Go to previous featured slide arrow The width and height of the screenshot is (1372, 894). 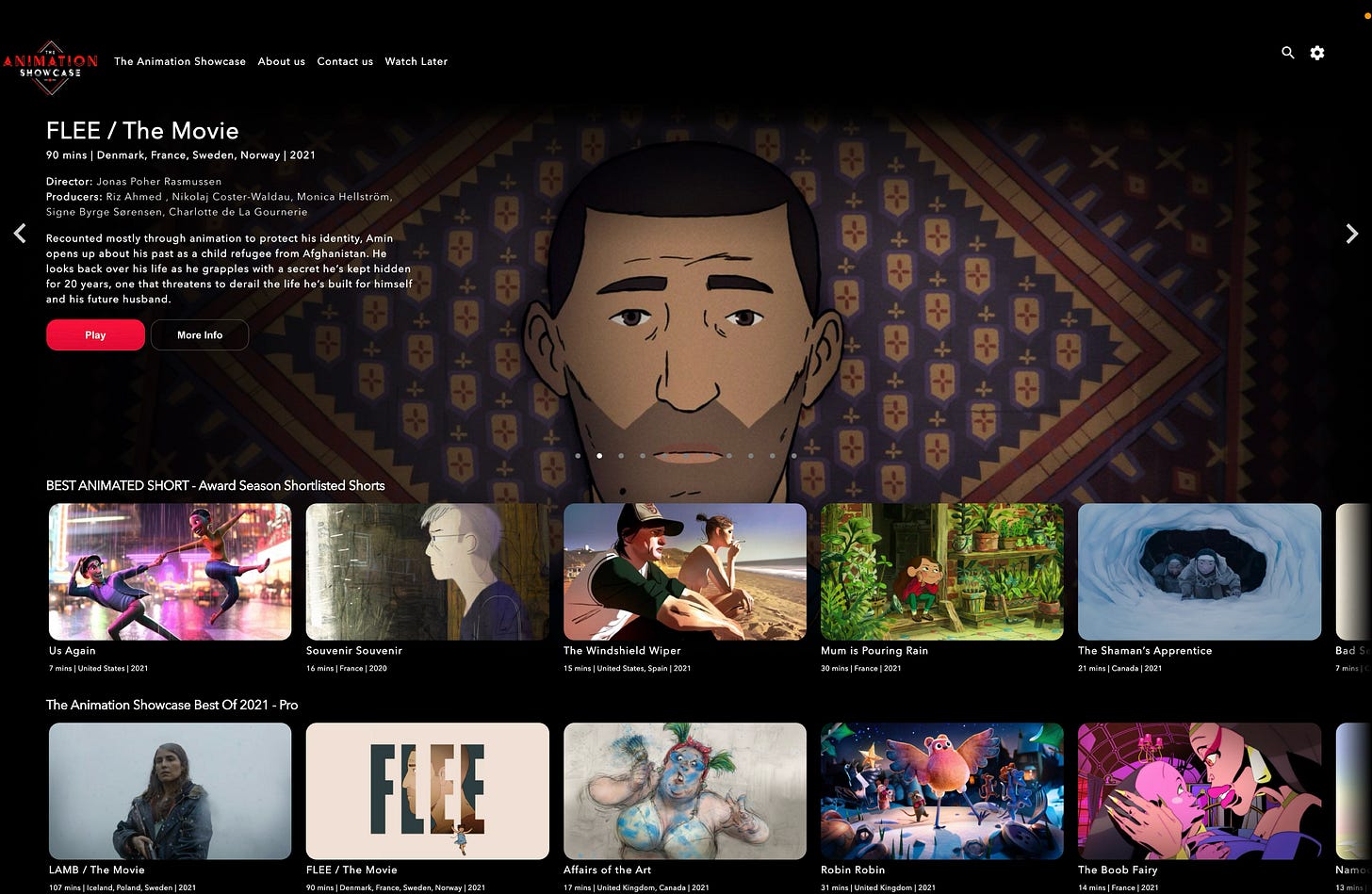click(x=20, y=234)
